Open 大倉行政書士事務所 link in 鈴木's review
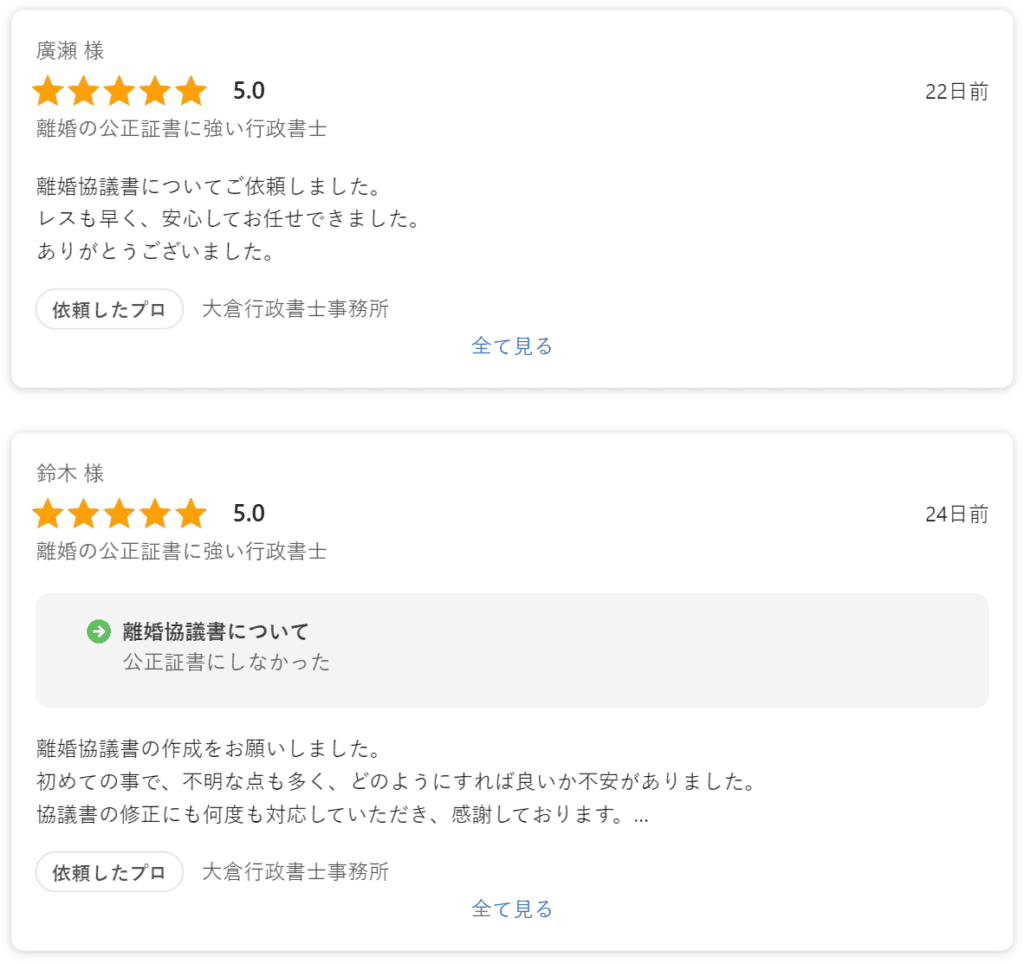The width and height of the screenshot is (1024, 964). (295, 872)
